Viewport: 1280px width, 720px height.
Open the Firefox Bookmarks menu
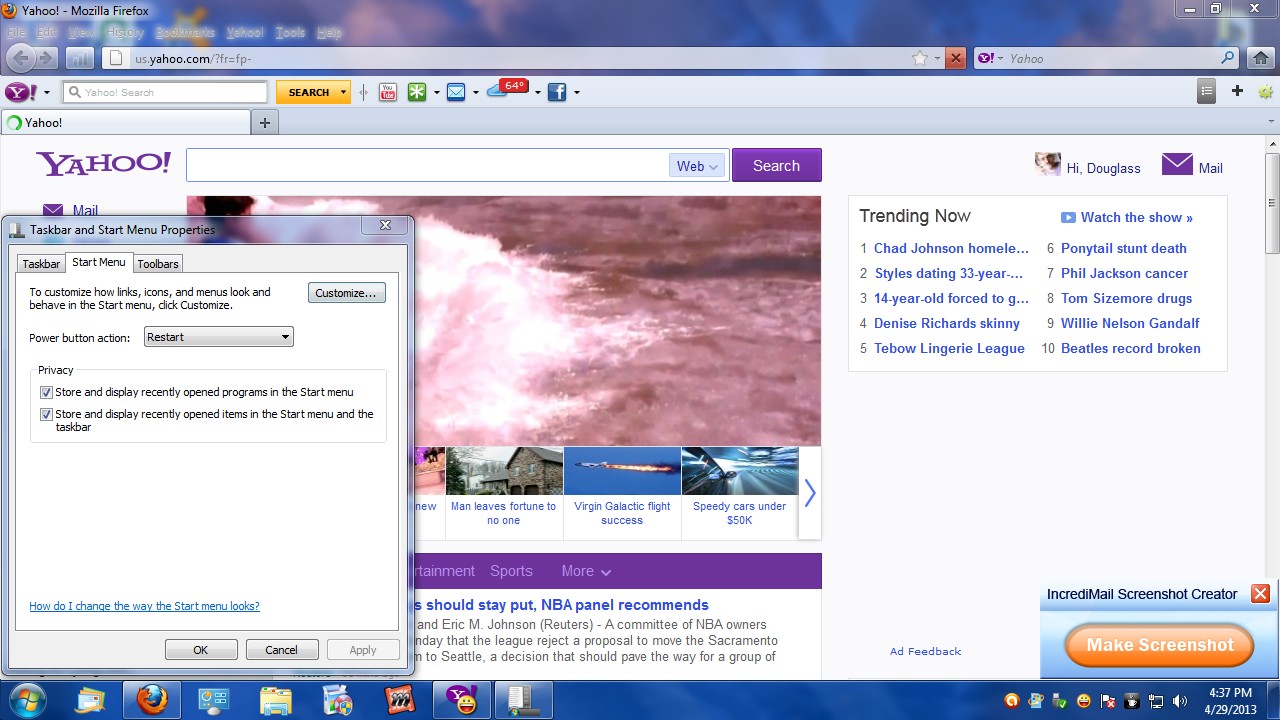point(185,32)
